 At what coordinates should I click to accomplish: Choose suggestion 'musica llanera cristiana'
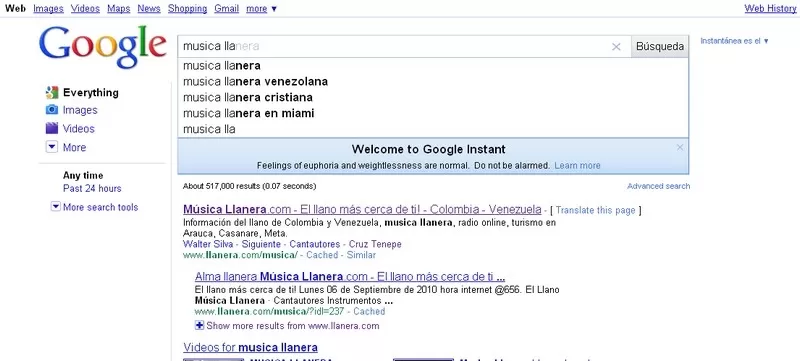(x=433, y=97)
